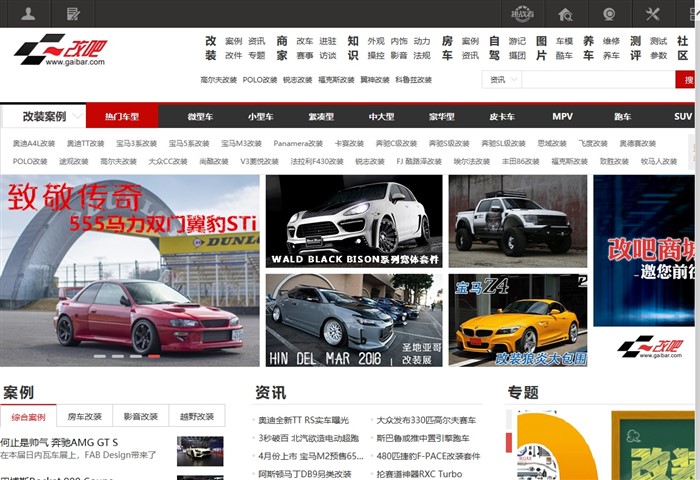This screenshot has width=700, height=480.
Task: Open the red Subaru STi carousel banner
Action: [x=129, y=271]
